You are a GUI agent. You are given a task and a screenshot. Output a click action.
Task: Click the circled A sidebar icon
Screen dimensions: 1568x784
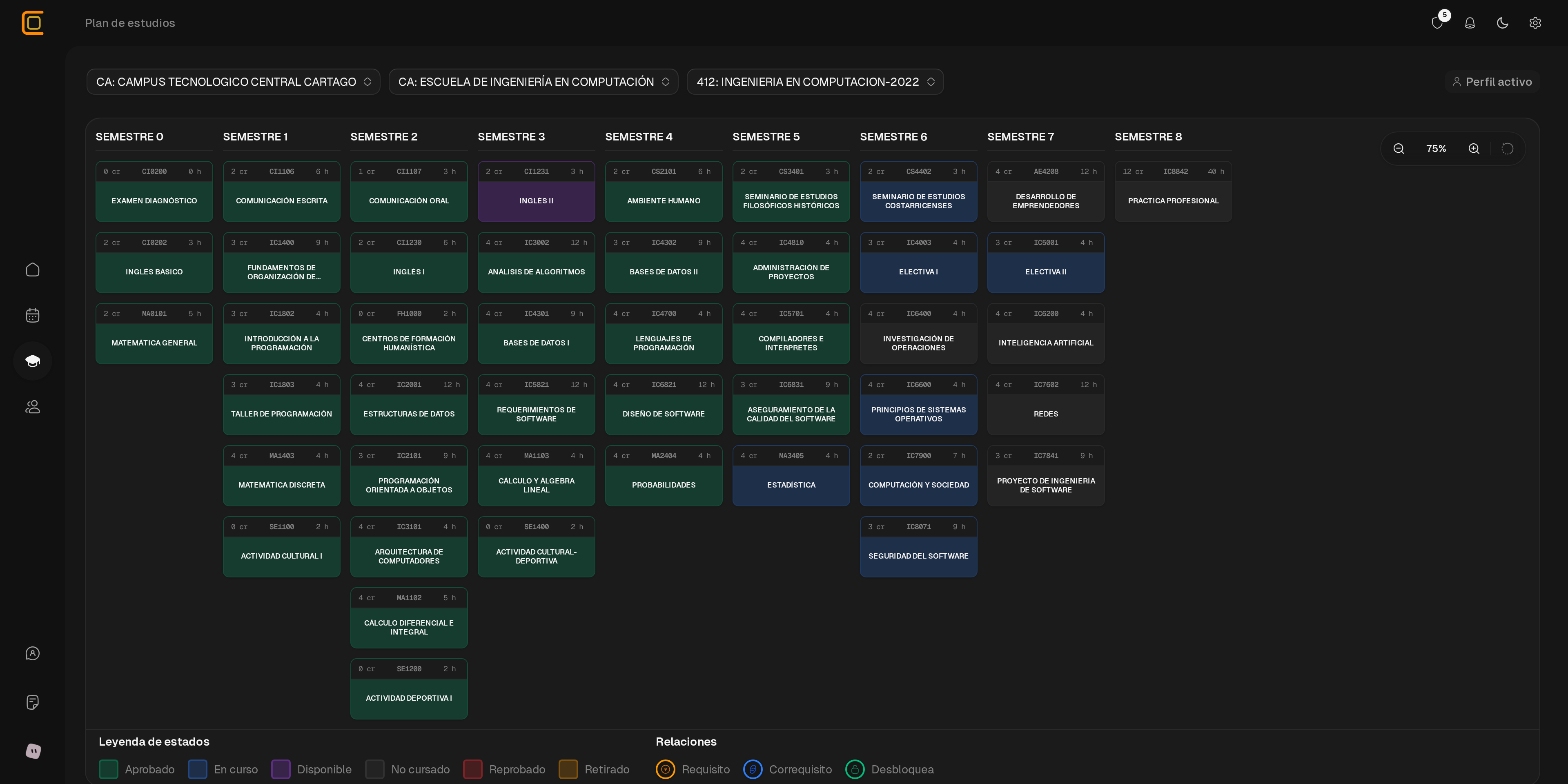pos(33,653)
